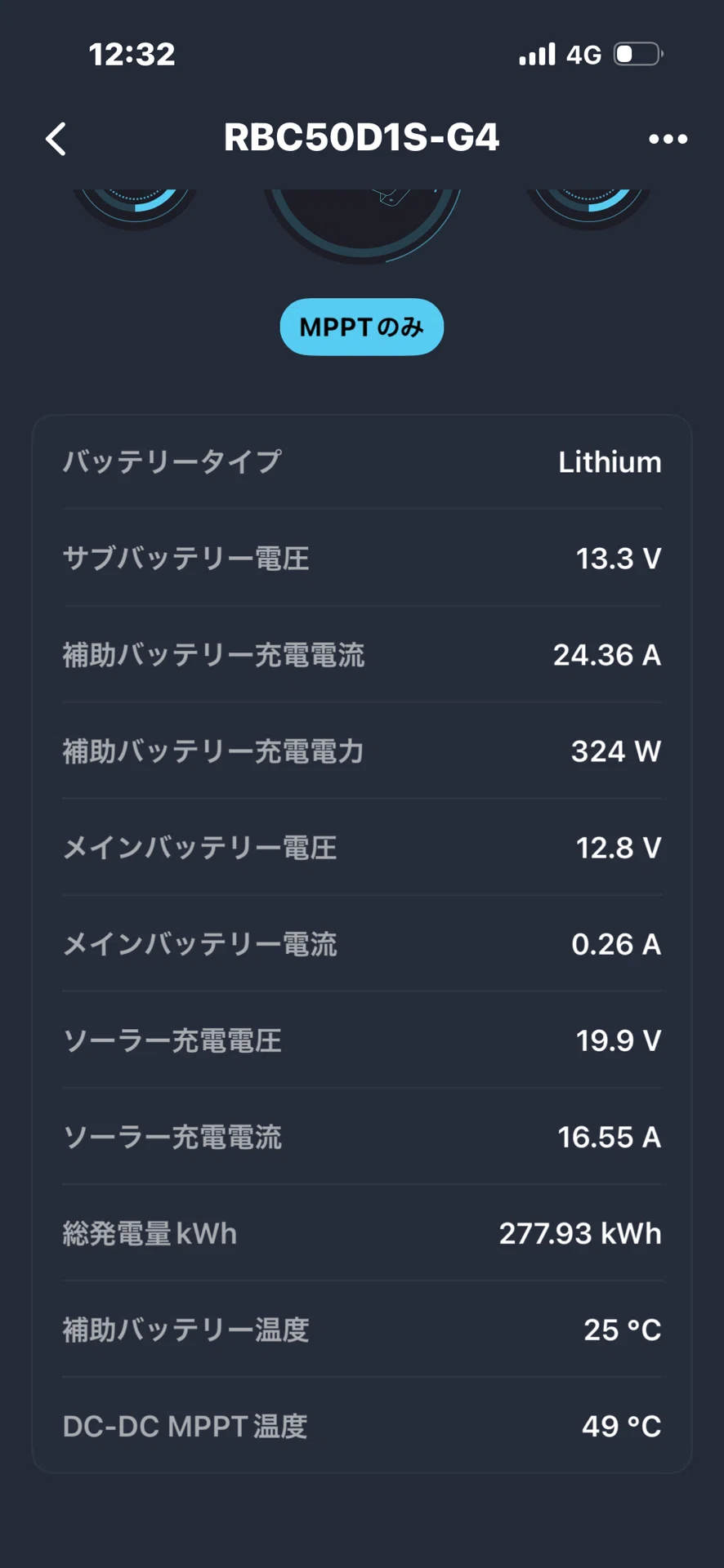Screen dimensions: 724x1568
Task: Tap the MPPTのみ mode button
Action: pyautogui.click(x=362, y=327)
